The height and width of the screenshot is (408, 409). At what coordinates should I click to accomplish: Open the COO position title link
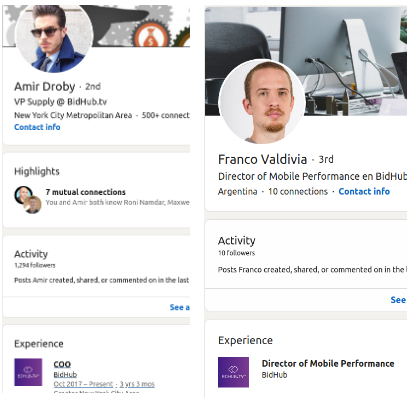pyautogui.click(x=62, y=364)
